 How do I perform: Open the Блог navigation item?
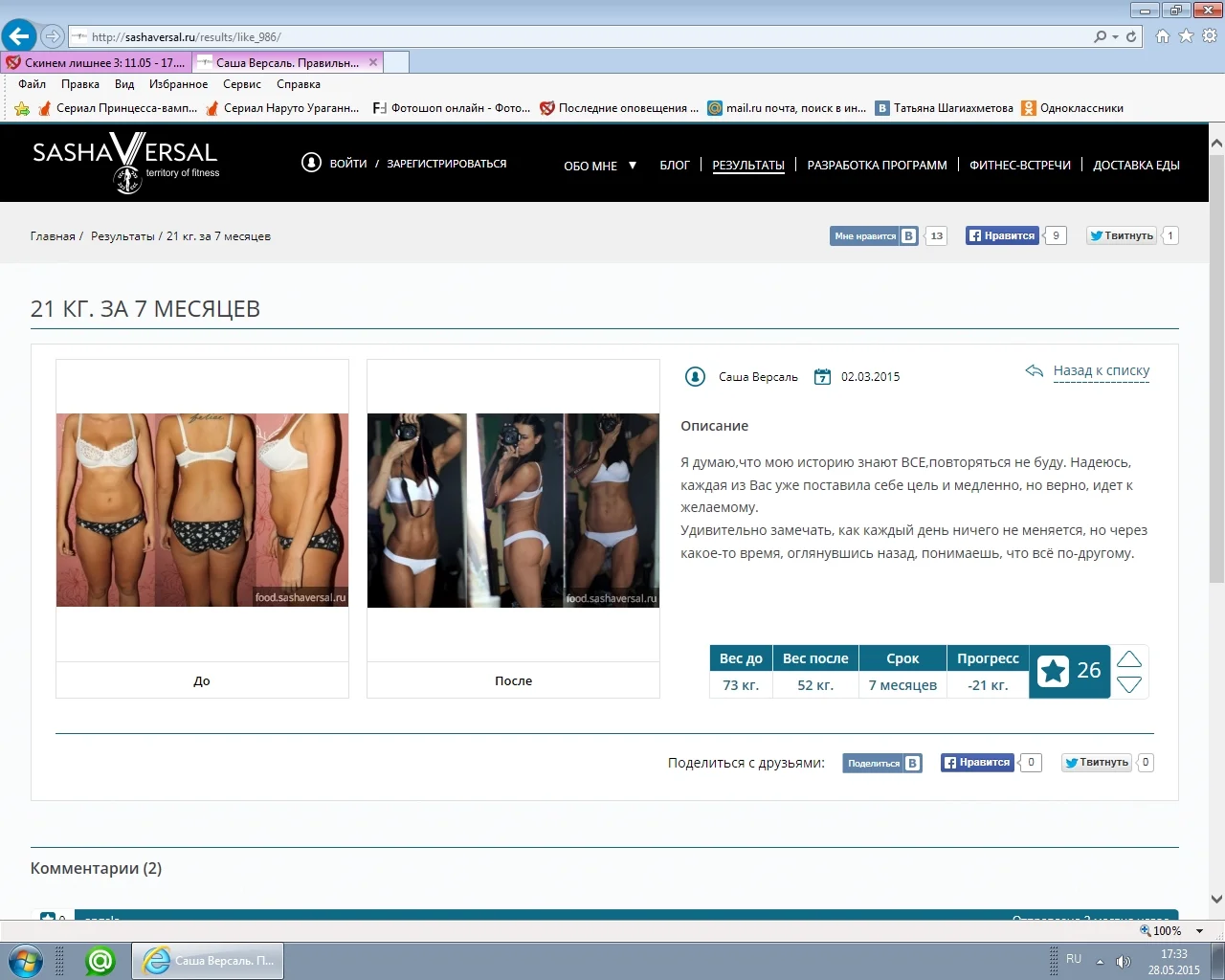pyautogui.click(x=675, y=166)
